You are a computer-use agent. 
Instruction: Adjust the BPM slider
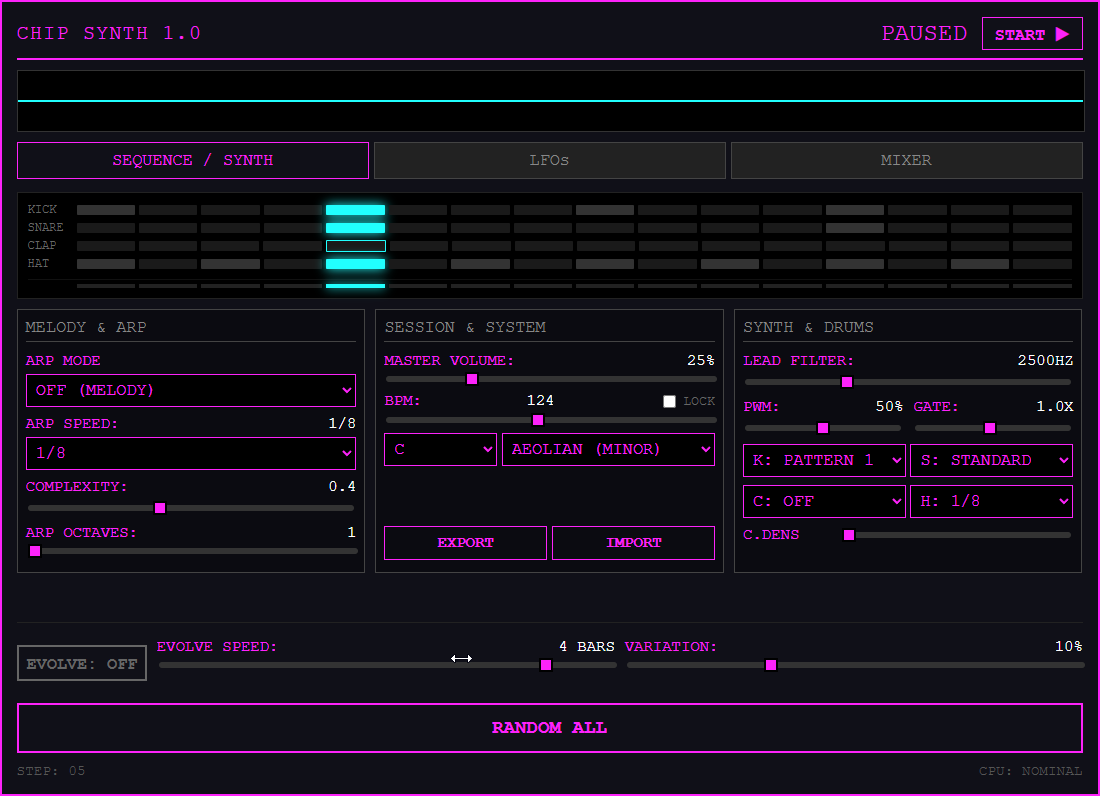point(551,420)
